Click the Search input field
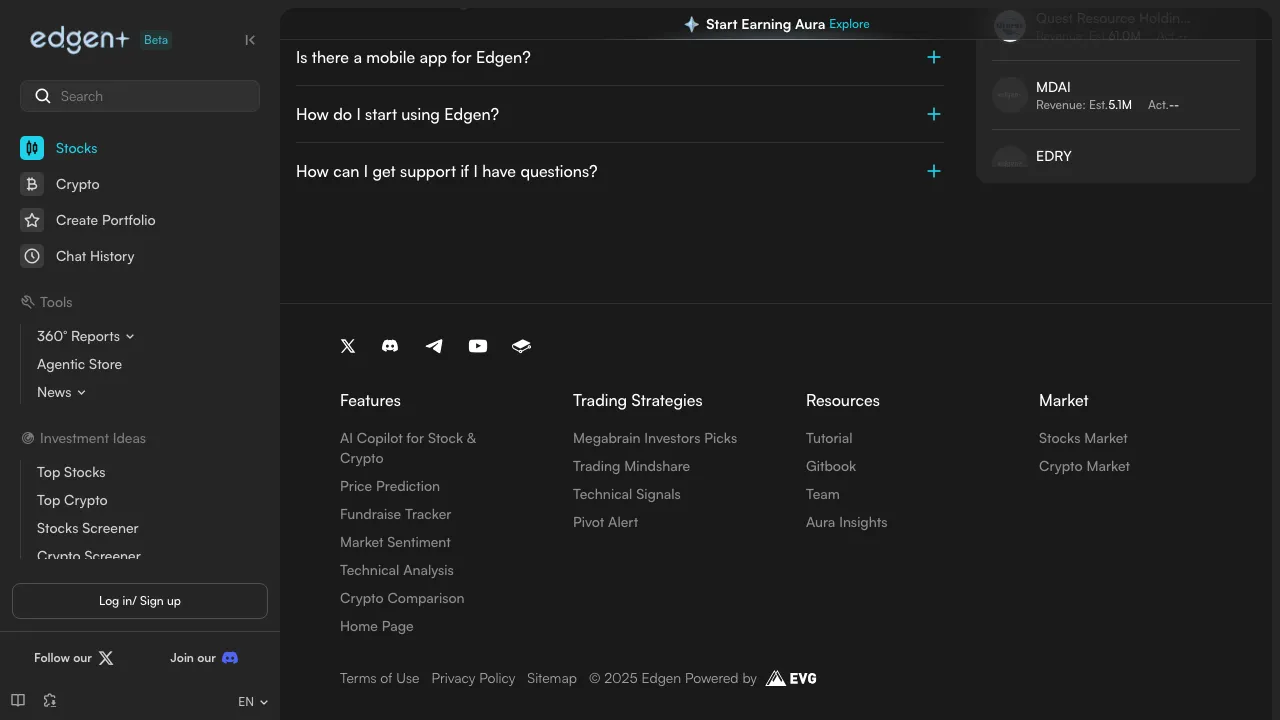The height and width of the screenshot is (720, 1280). pyautogui.click(x=140, y=96)
